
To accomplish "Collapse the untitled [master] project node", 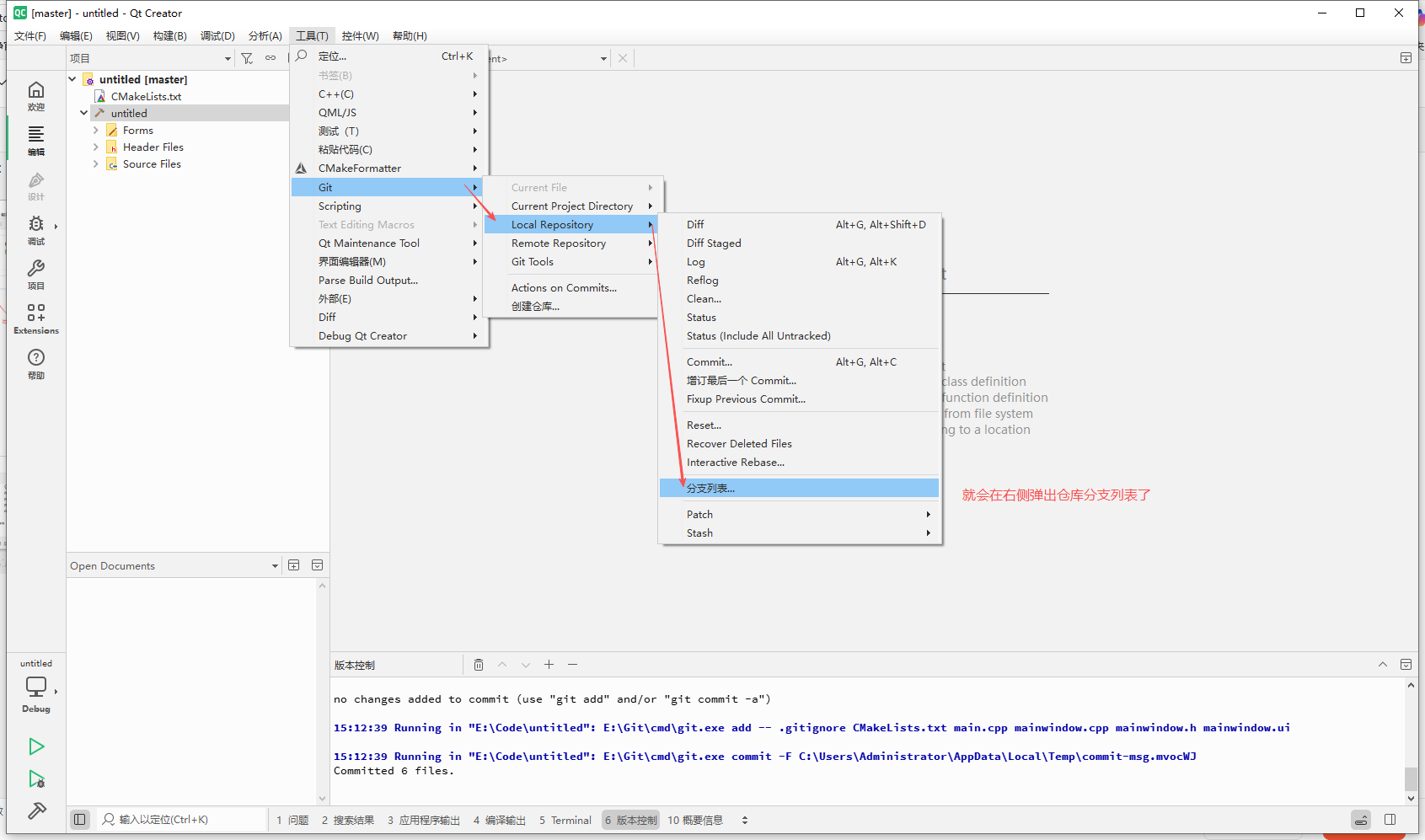I will click(72, 79).
